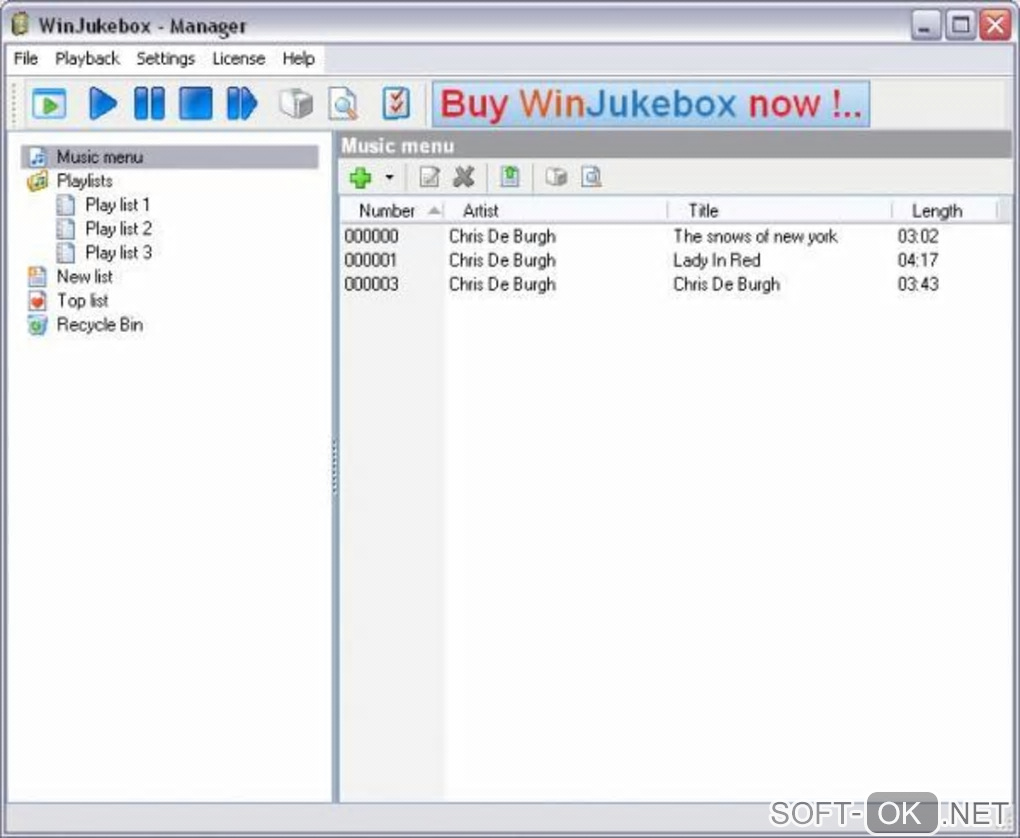Select the Playlists tree node
Image resolution: width=1020 pixels, height=838 pixels.
tap(85, 181)
